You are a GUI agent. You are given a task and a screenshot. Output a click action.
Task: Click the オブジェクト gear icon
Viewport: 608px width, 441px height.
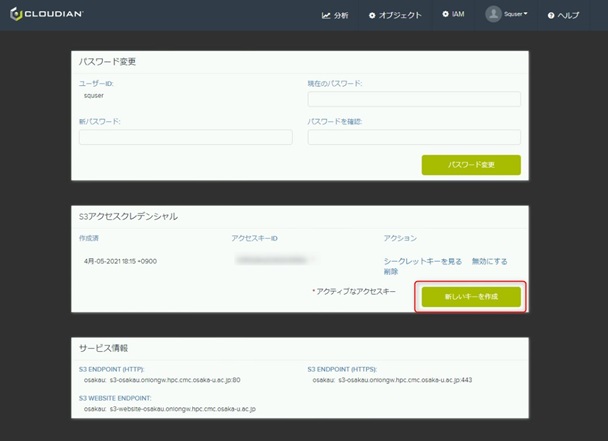pyautogui.click(x=372, y=16)
